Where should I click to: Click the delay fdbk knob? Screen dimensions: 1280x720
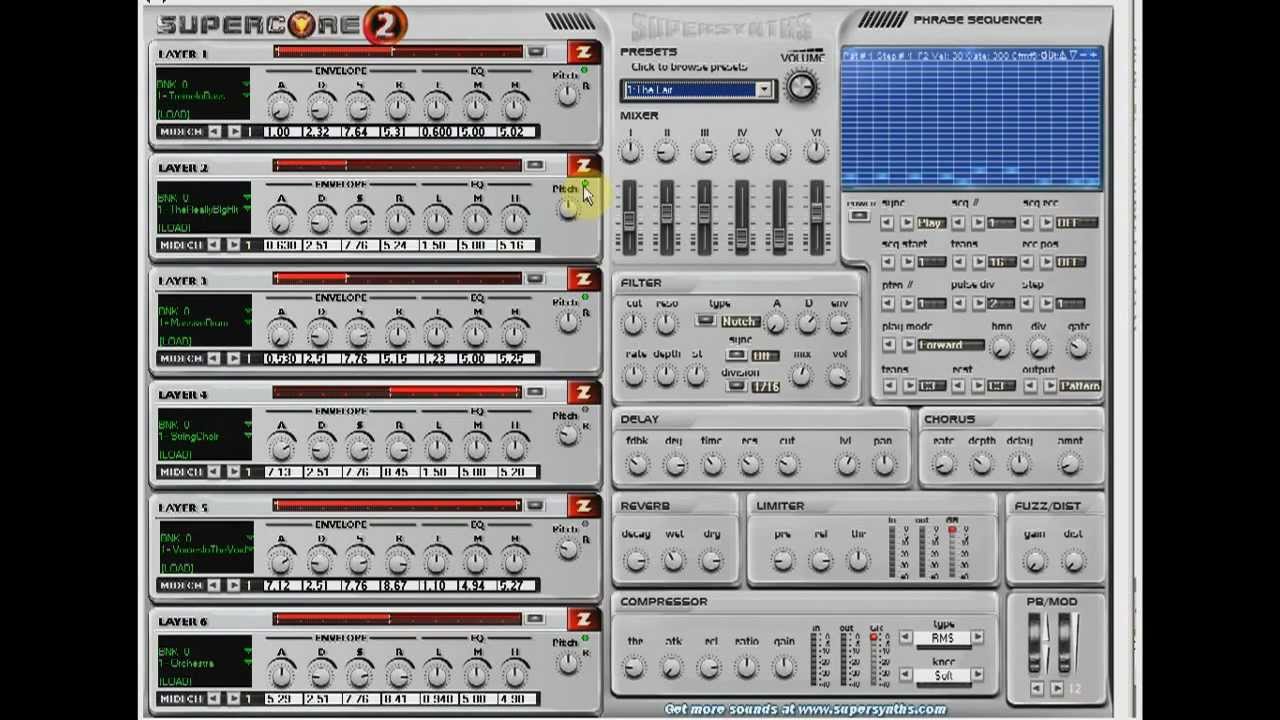click(x=637, y=463)
